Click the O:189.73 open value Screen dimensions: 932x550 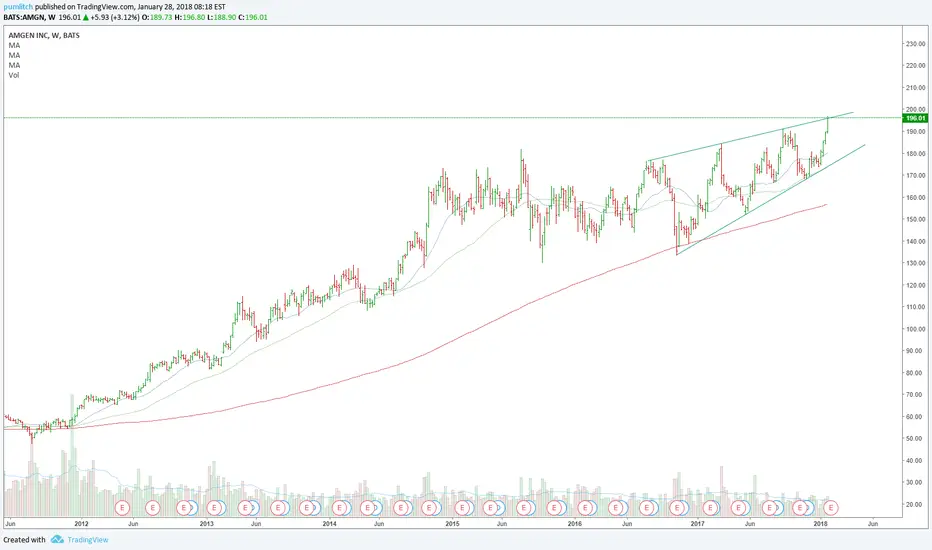pos(158,17)
